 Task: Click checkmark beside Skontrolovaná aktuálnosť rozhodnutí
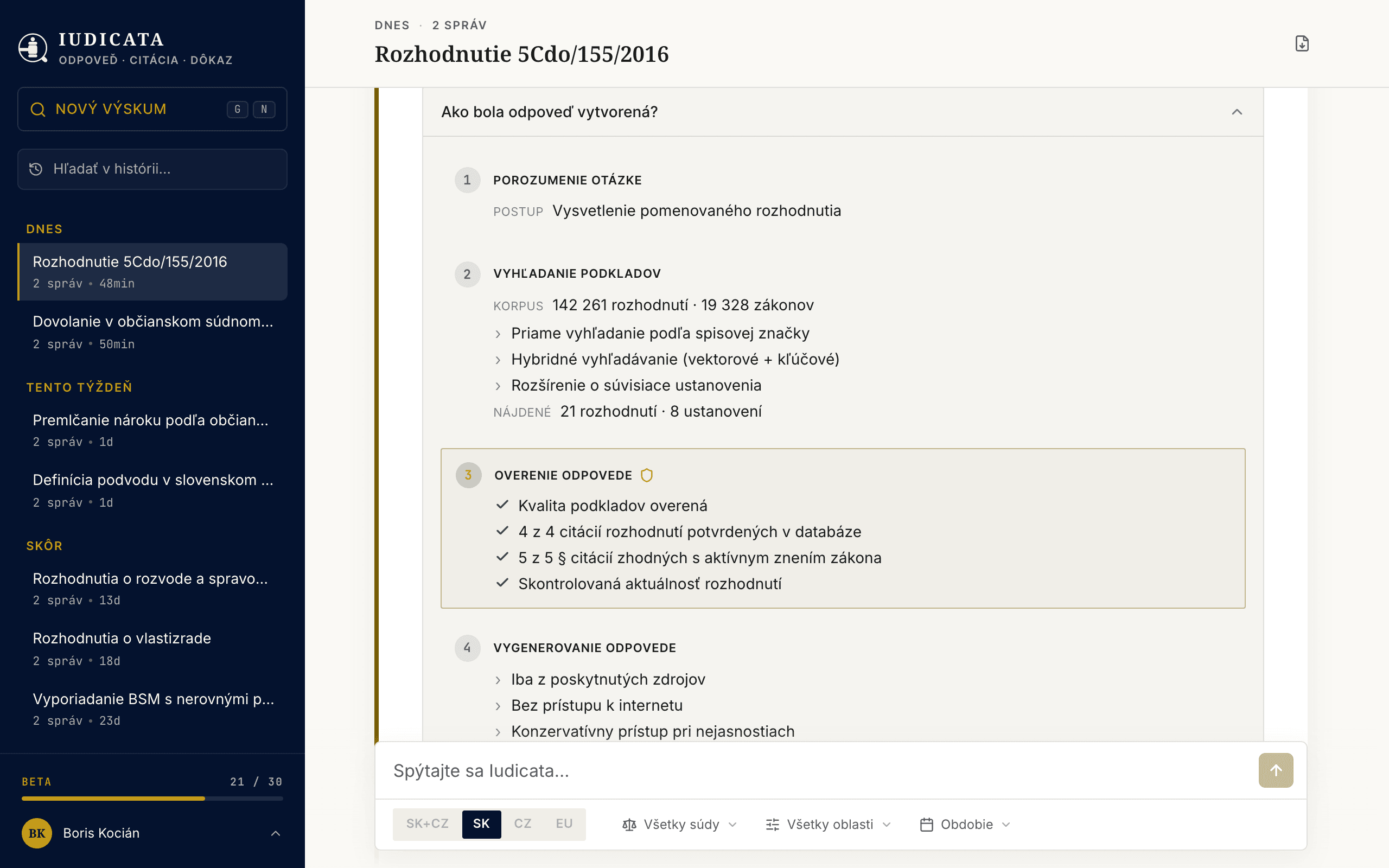pos(502,583)
